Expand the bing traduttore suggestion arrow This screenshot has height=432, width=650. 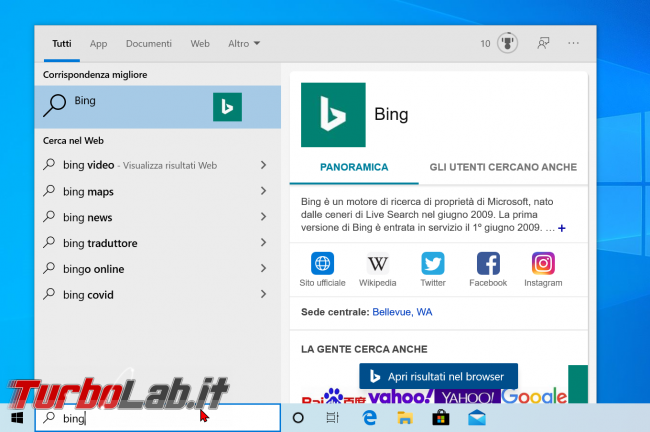pos(263,243)
